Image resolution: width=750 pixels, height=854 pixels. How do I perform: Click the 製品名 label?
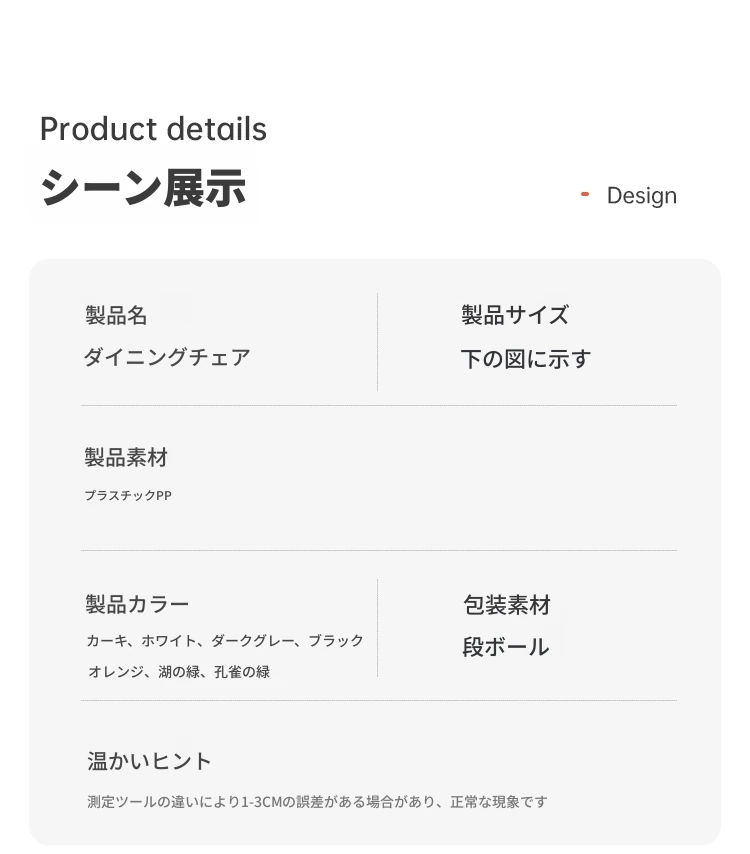click(x=116, y=315)
